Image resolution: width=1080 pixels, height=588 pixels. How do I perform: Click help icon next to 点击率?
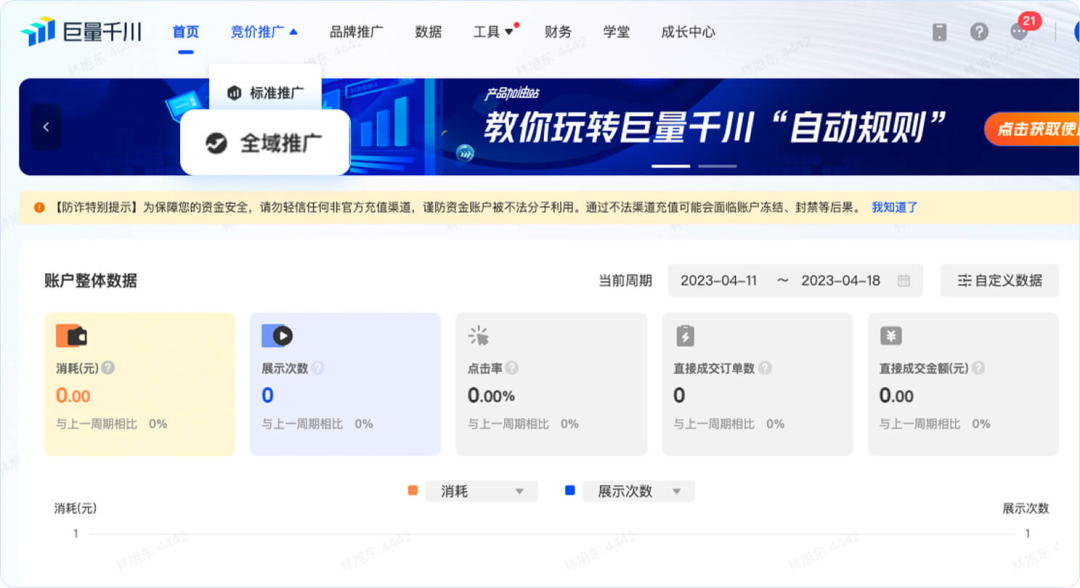tap(512, 368)
